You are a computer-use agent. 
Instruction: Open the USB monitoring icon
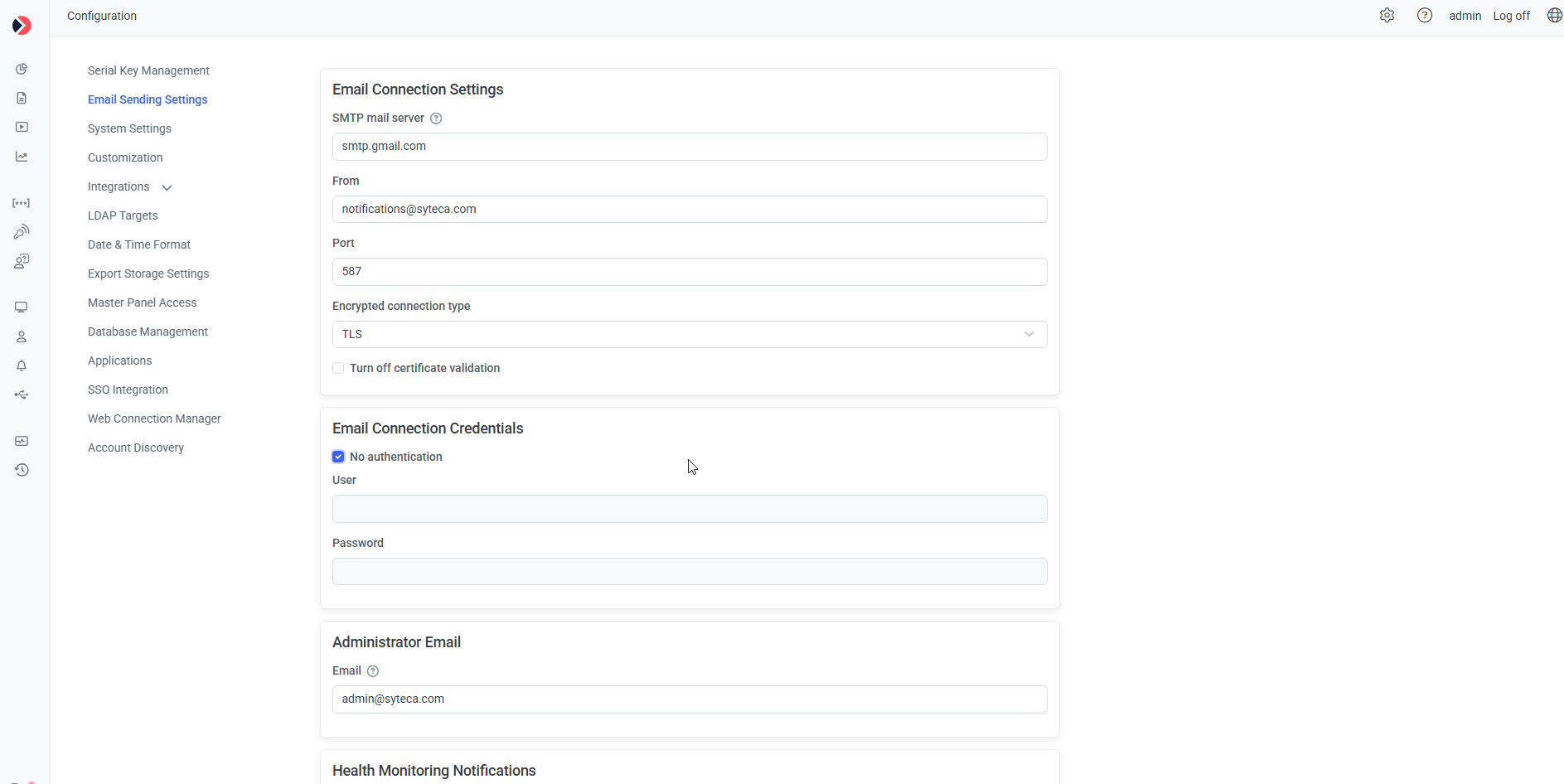click(22, 394)
